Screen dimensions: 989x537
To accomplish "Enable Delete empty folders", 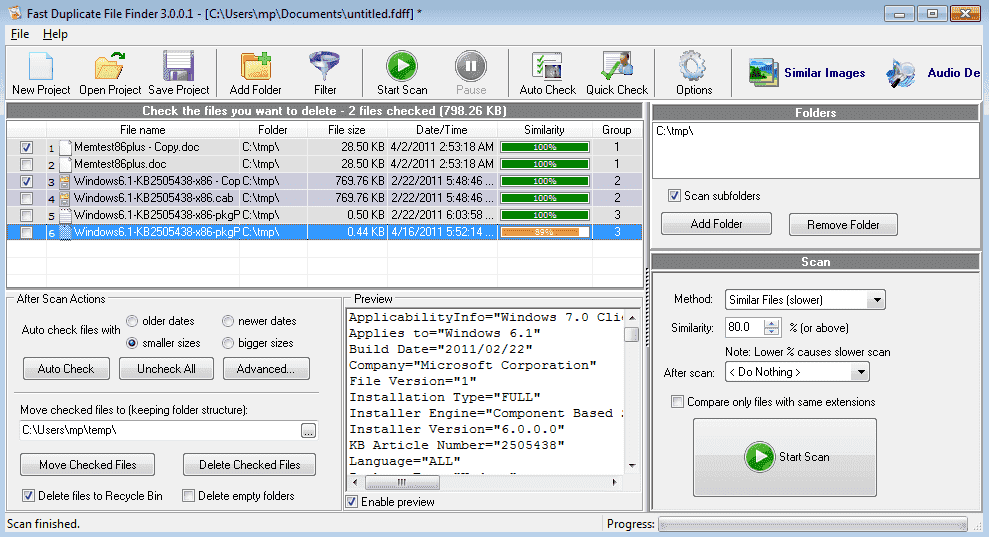I will pos(188,496).
